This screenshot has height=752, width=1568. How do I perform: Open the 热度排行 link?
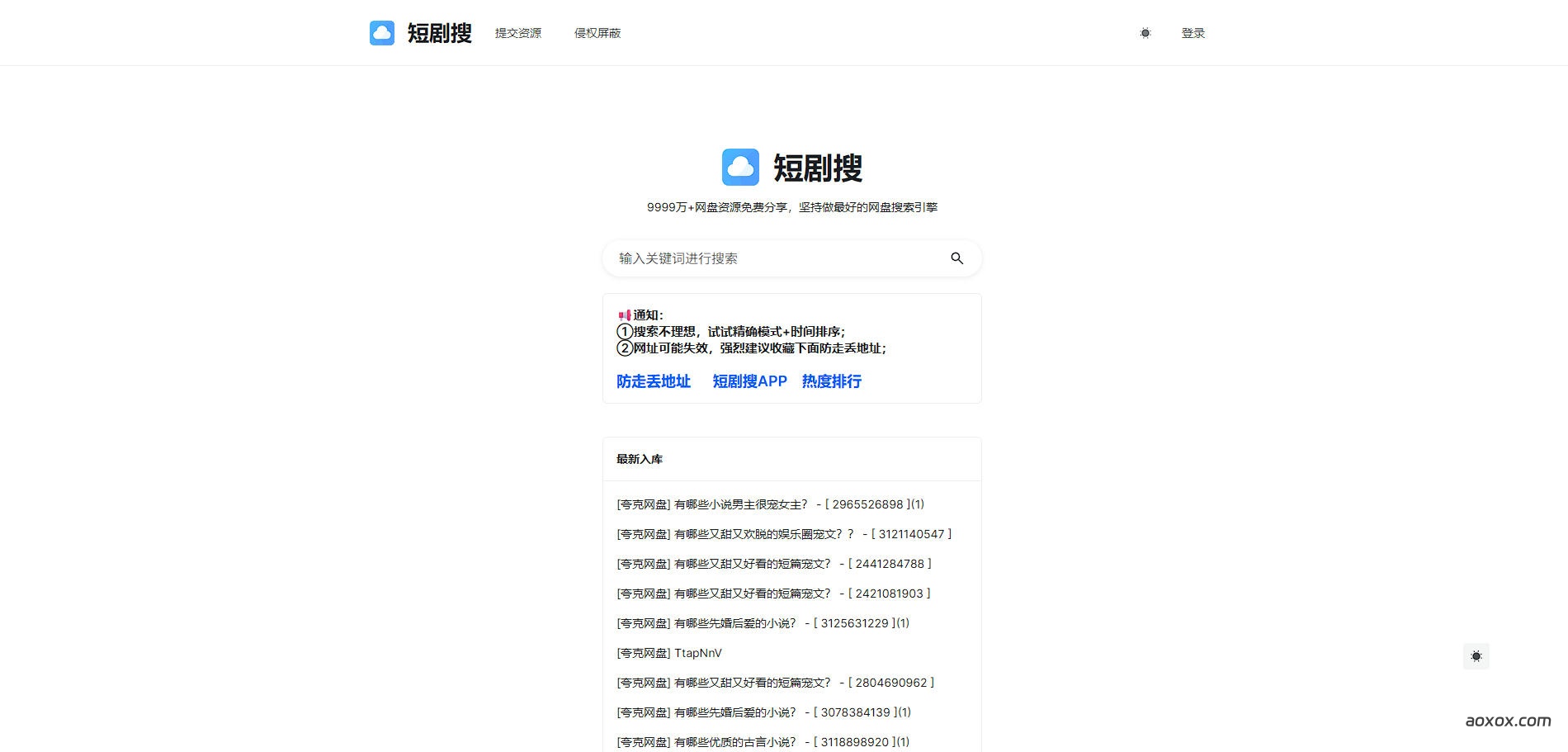[x=831, y=381]
